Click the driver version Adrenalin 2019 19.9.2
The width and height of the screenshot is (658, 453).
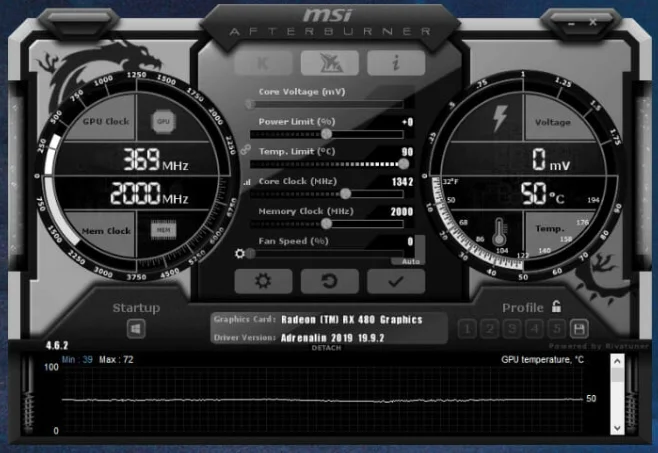coord(332,338)
